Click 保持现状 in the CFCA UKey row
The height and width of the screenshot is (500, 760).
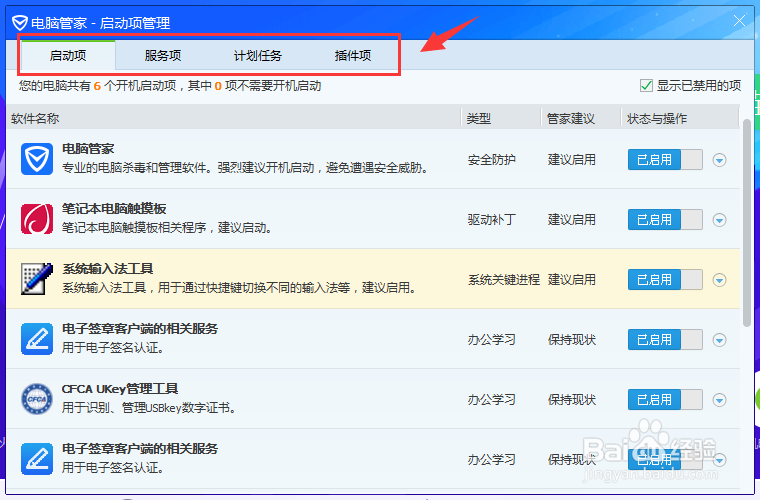(572, 400)
